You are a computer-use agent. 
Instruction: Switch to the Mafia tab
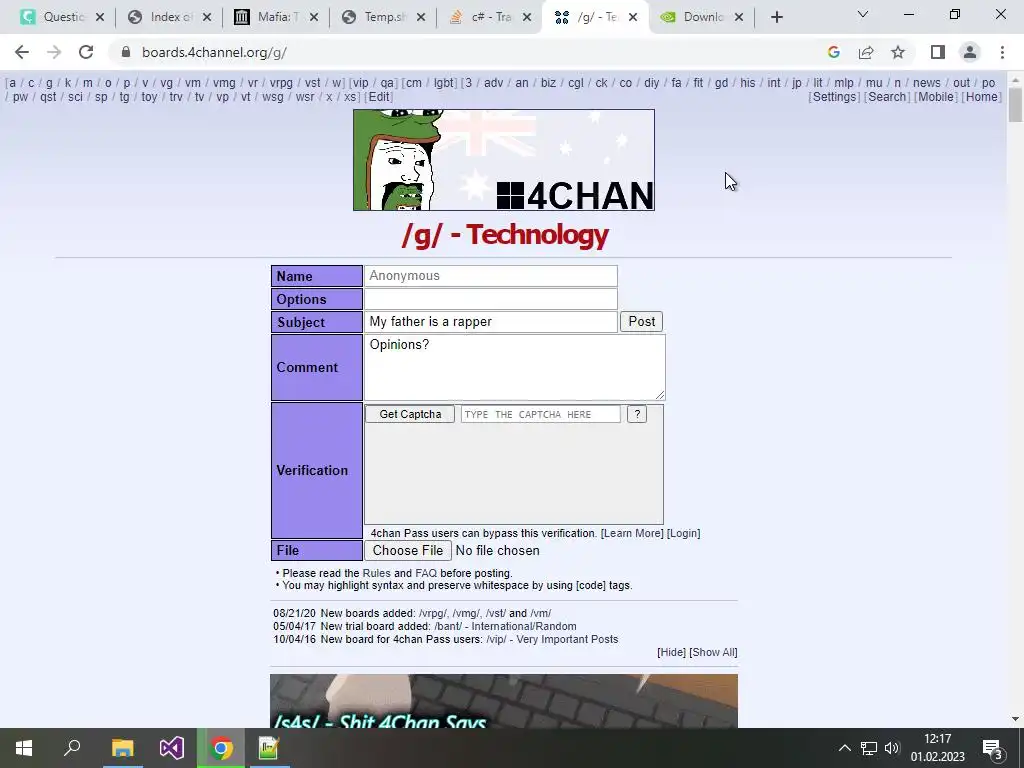(277, 17)
